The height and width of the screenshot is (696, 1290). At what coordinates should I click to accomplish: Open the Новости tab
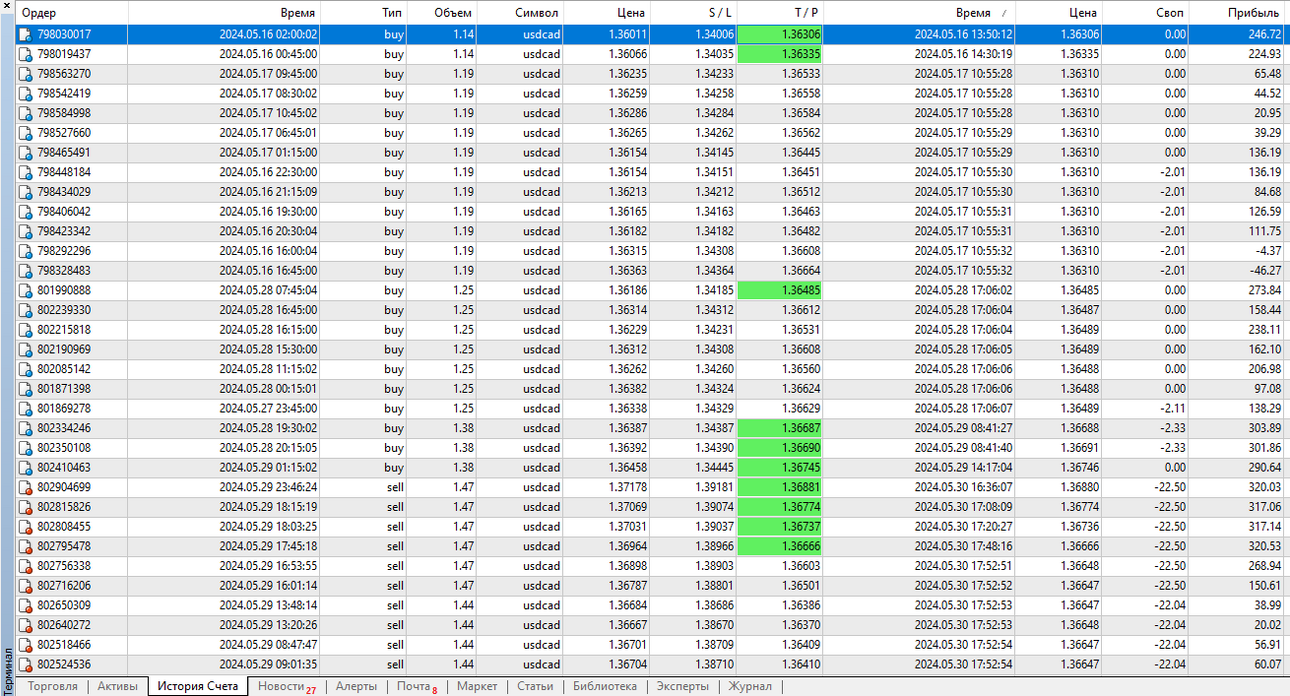(x=286, y=686)
